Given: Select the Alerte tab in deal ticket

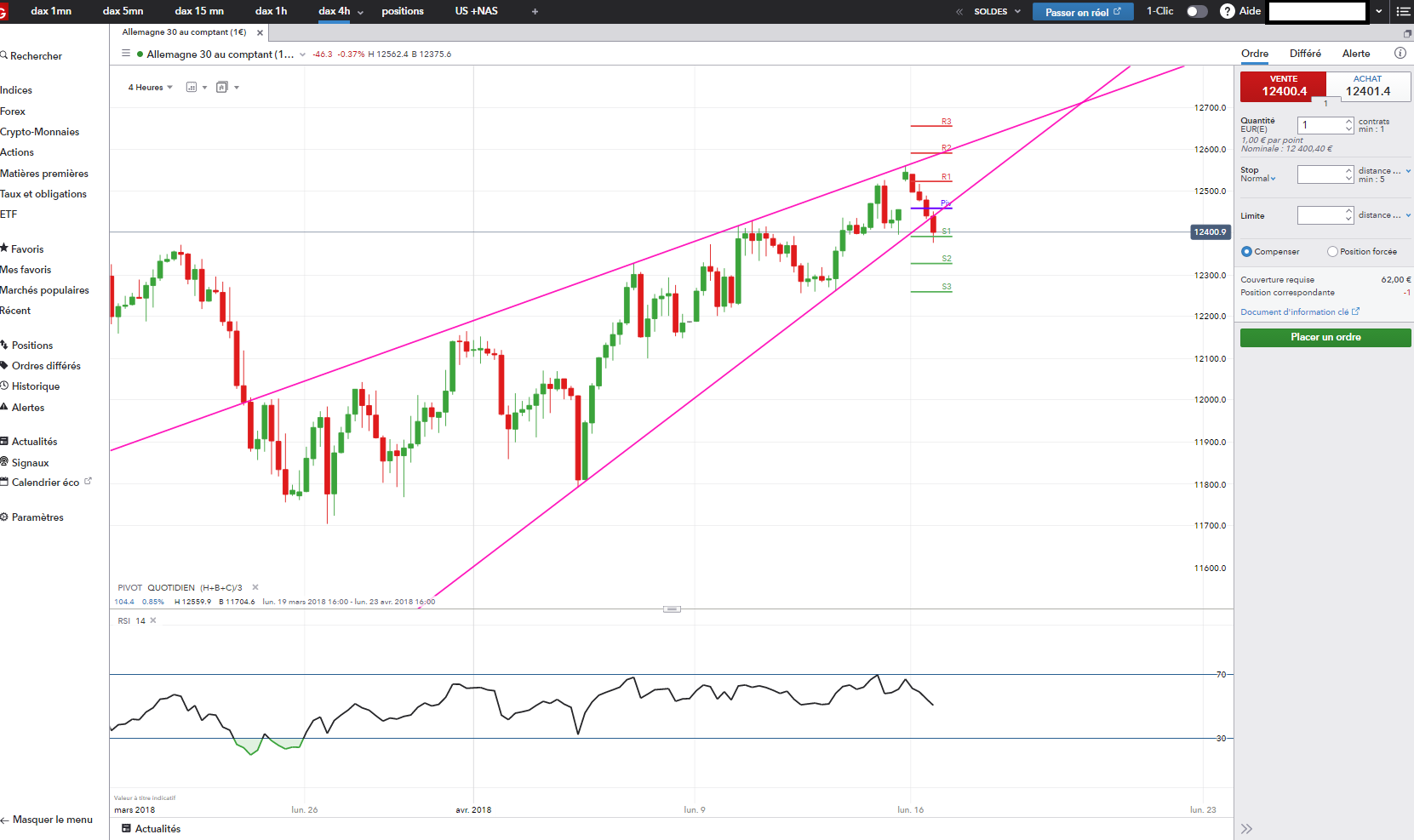Looking at the screenshot, I should tap(1356, 54).
